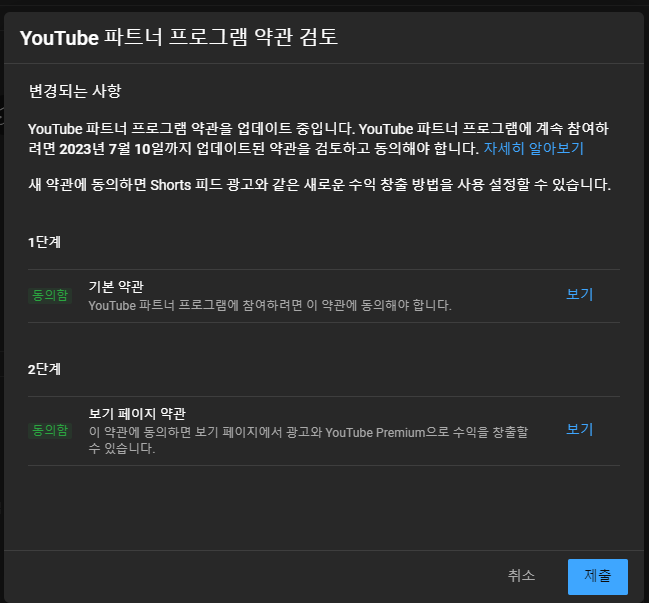Viewport: 649px width, 603px height.
Task: Click the blue 제출 submit button
Action: coord(597,577)
